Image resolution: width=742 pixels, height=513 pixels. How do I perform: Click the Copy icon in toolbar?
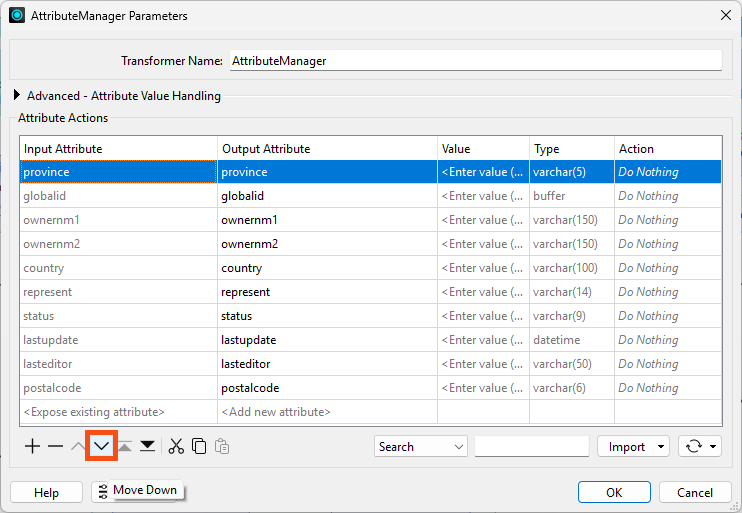[x=199, y=446]
